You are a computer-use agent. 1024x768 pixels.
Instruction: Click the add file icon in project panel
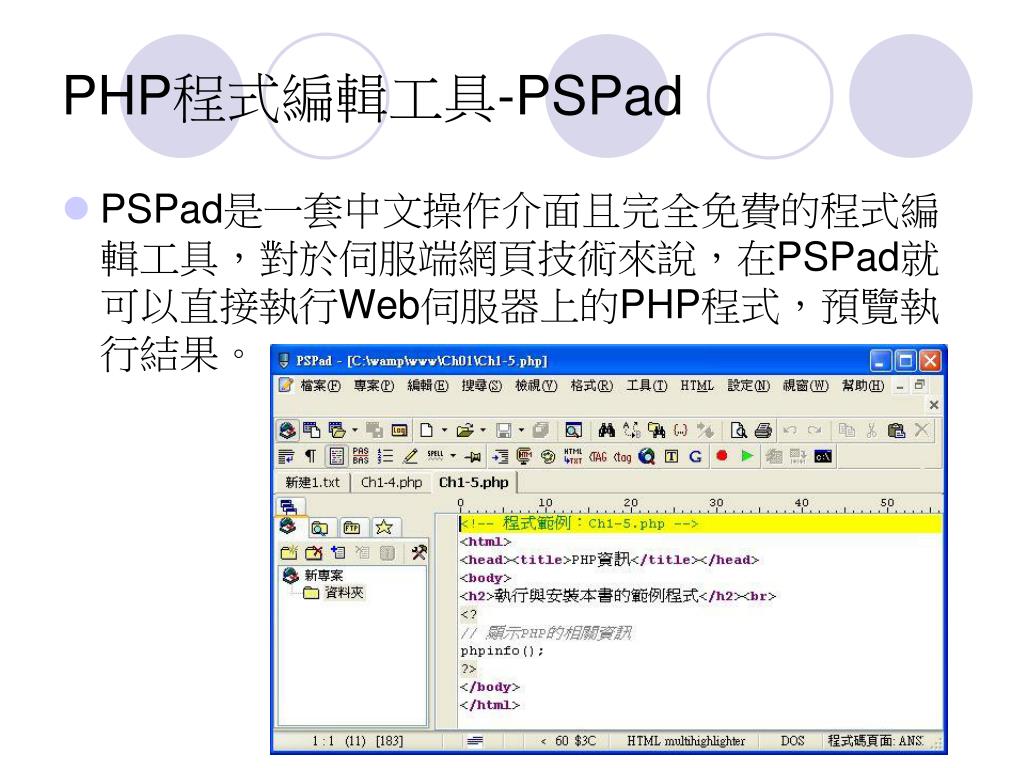click(x=338, y=552)
